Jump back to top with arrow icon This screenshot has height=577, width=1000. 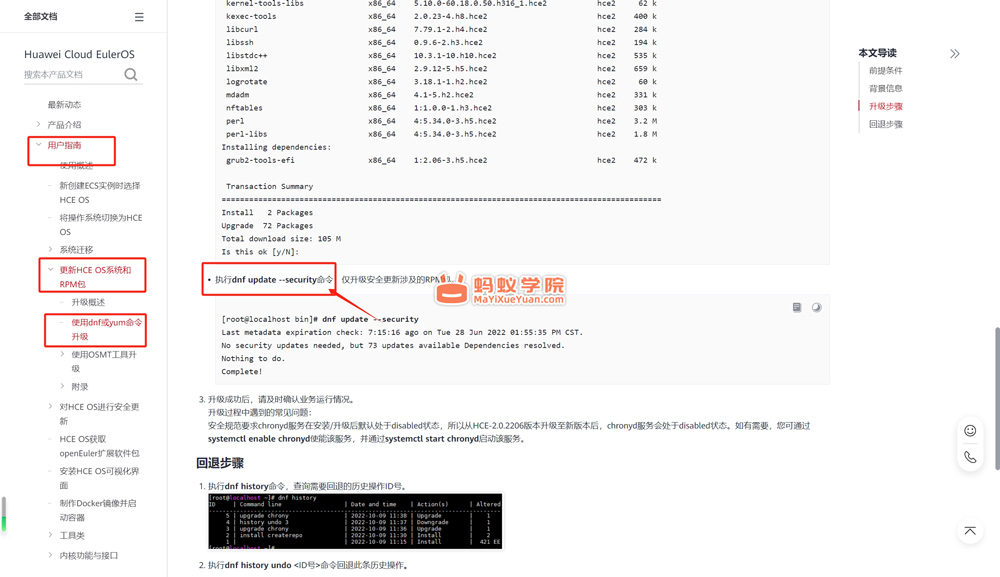[x=970, y=531]
